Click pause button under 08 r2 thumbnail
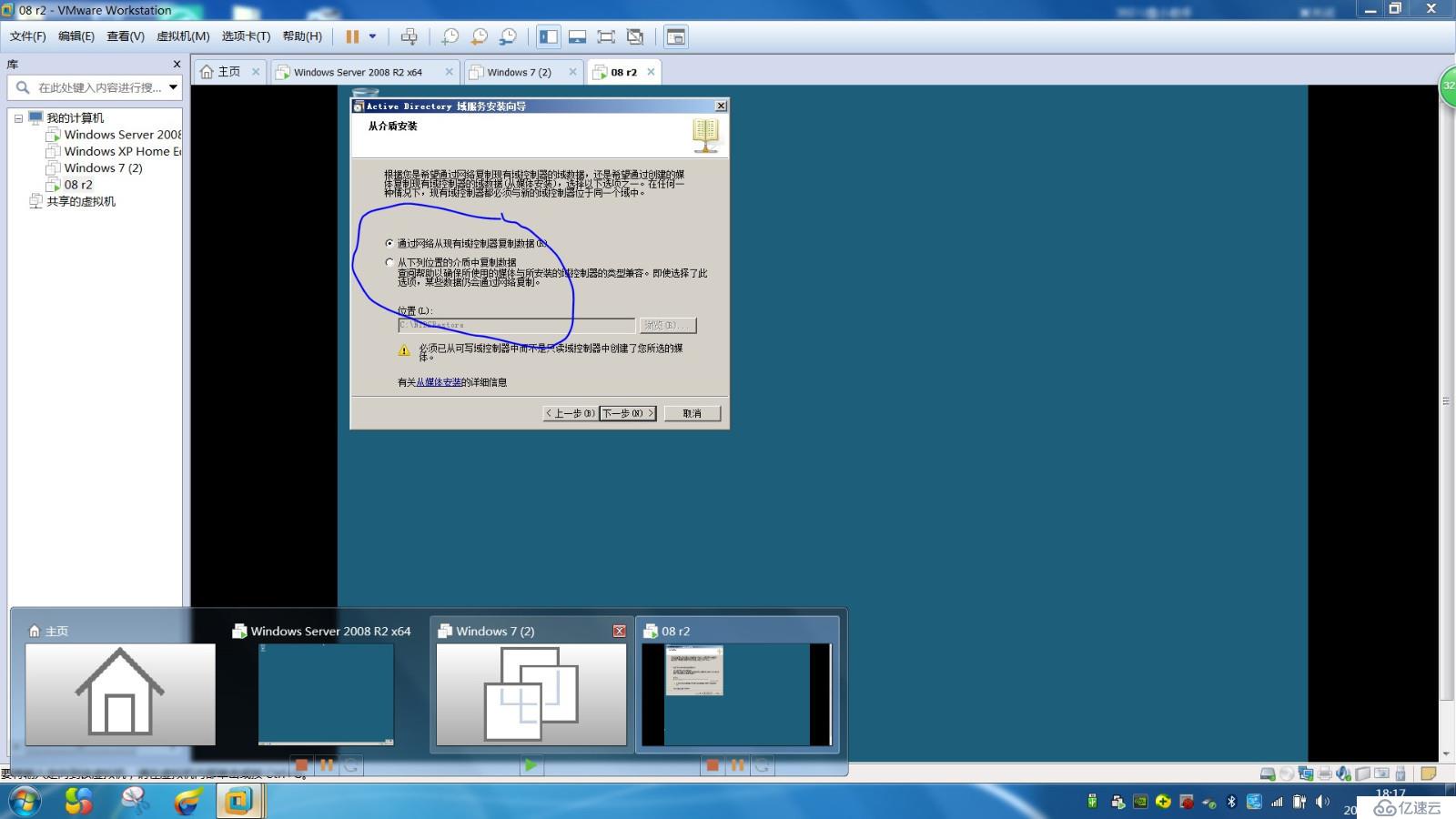1456x819 pixels. coord(737,765)
